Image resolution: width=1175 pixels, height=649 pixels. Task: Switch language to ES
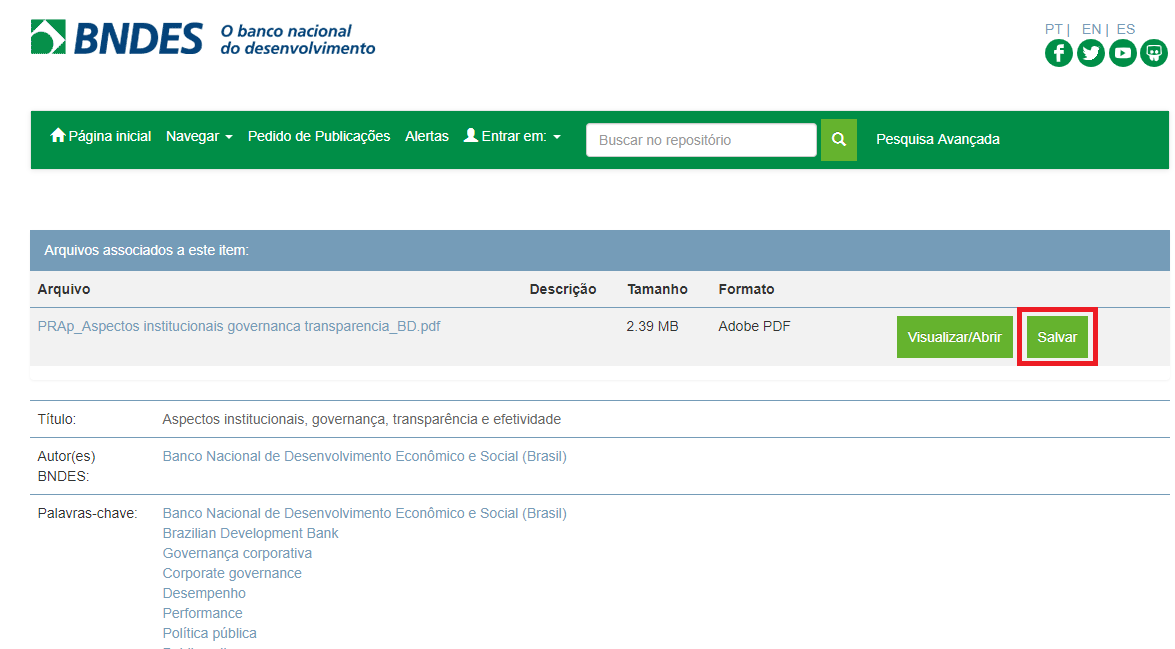[1126, 29]
